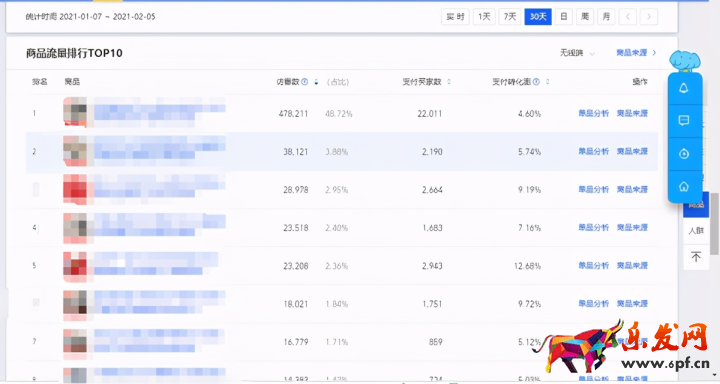Open 商品来源 for rank 2 product

coord(632,151)
